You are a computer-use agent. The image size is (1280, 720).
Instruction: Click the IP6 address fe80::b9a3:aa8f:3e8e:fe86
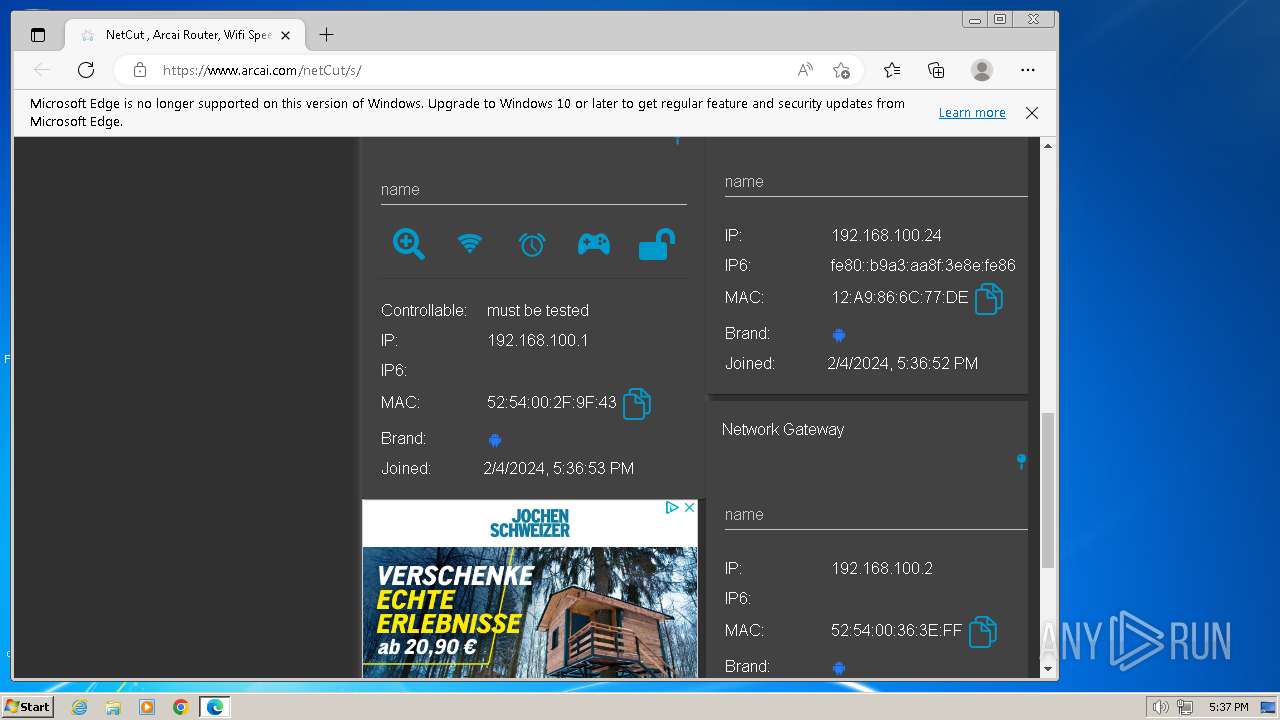tap(923, 265)
